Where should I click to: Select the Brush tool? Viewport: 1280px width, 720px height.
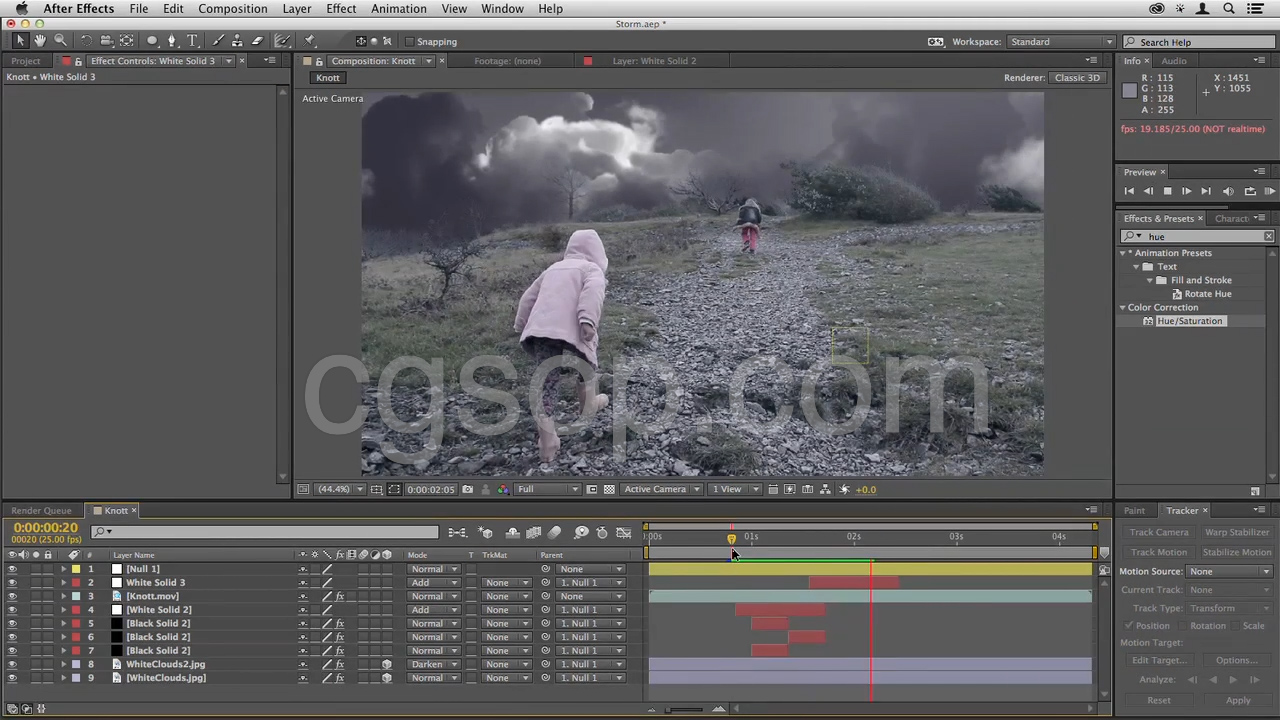(x=219, y=41)
